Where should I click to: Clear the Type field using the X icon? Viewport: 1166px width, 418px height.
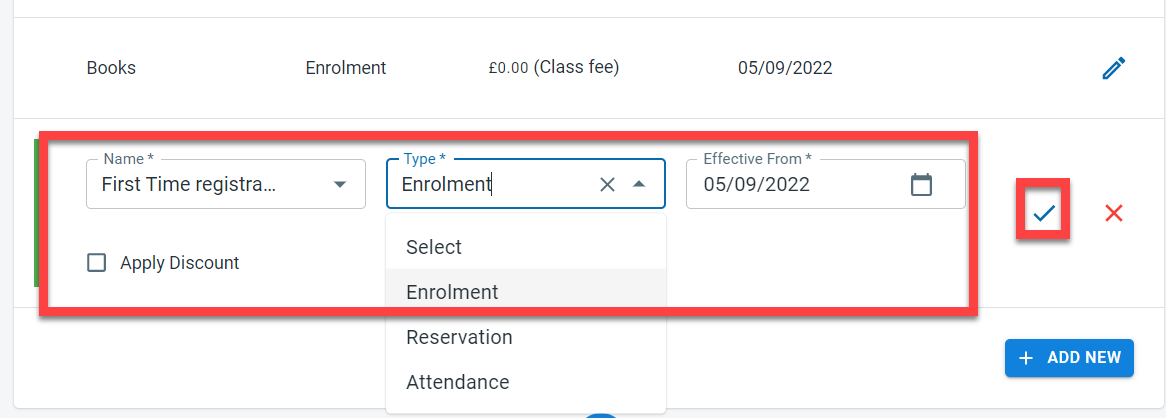coord(607,184)
